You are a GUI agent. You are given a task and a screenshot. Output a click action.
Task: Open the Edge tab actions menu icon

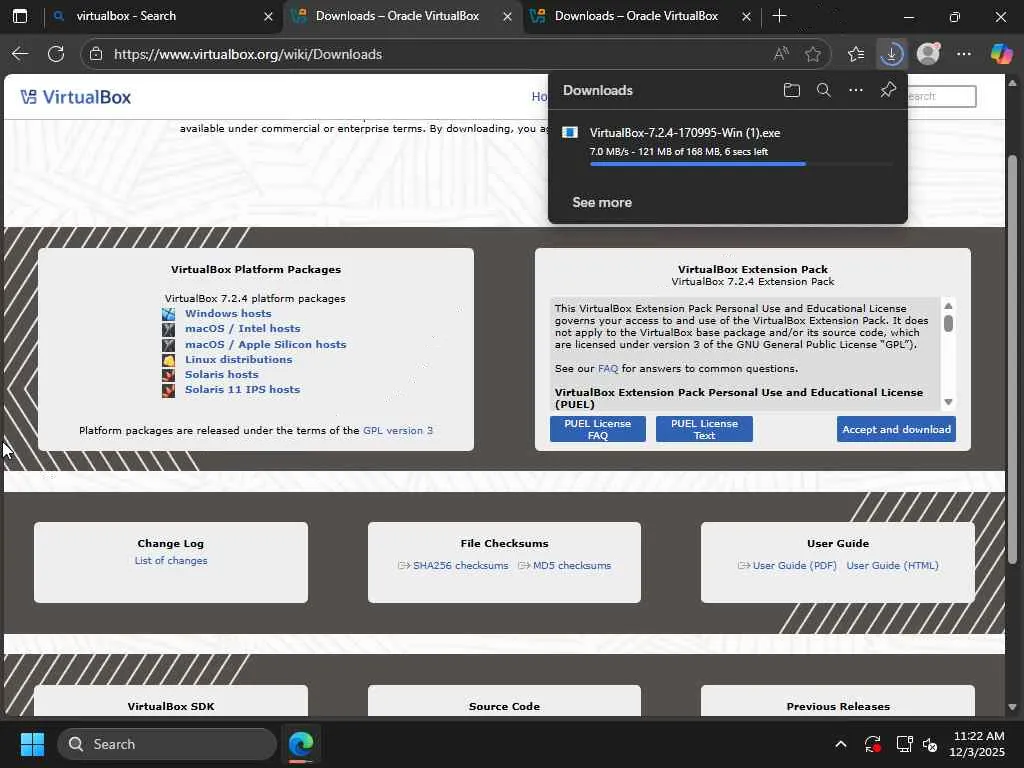coord(20,16)
